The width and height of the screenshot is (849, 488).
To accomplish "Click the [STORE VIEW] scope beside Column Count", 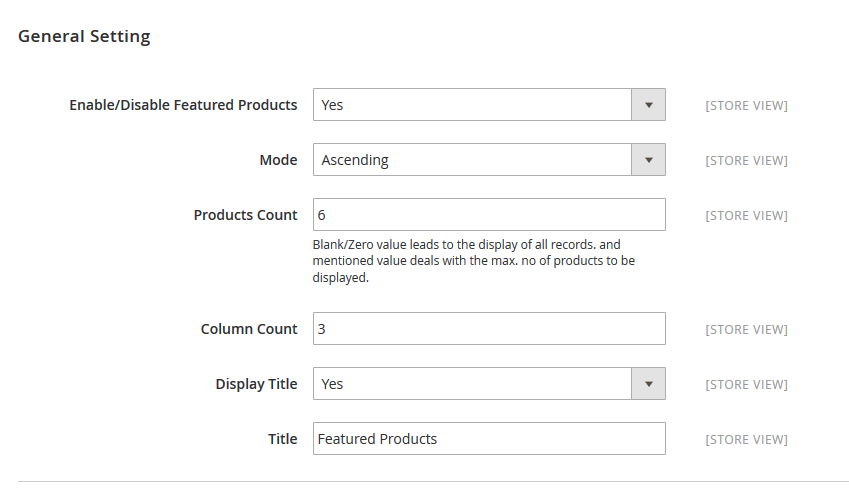I will [746, 329].
